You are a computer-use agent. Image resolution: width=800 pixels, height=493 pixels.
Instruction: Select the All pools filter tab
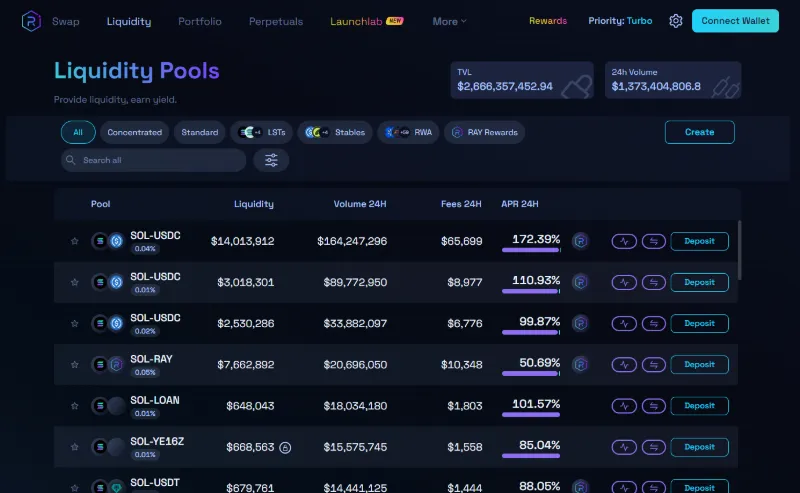pyautogui.click(x=78, y=132)
